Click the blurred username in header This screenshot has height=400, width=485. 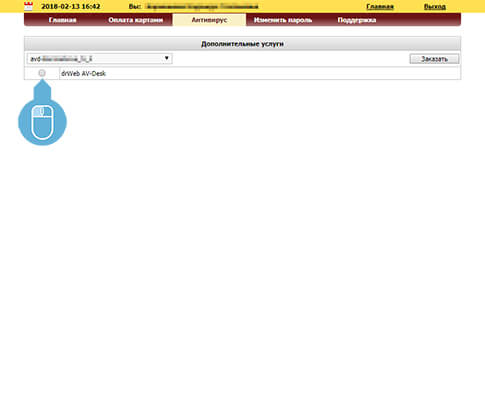point(202,6)
